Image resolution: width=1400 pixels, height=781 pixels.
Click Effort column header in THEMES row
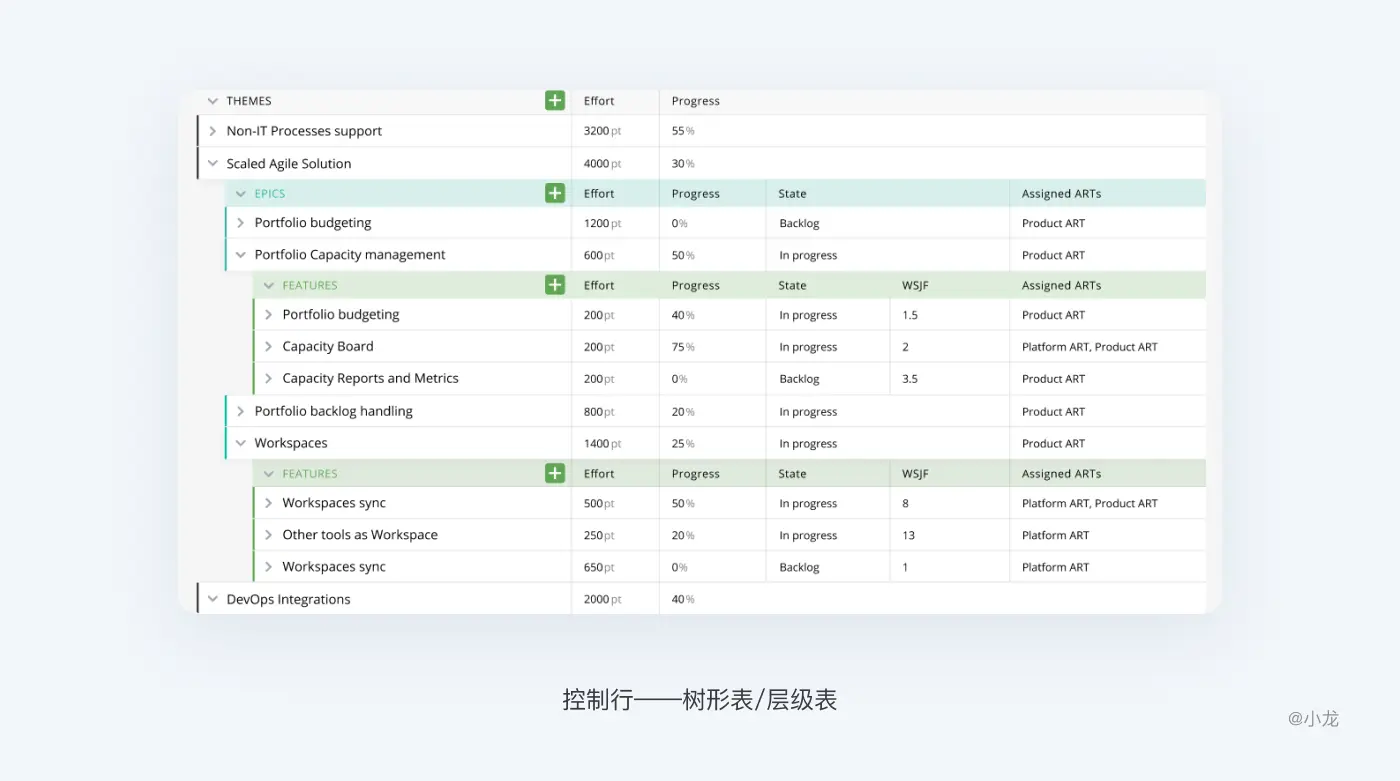point(599,101)
